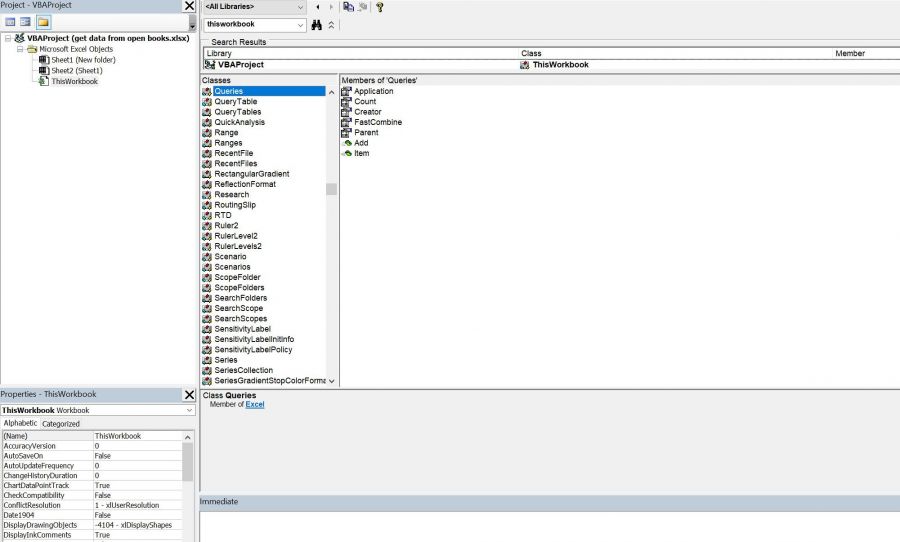Toggle Folders view in Project pane
Image resolution: width=900 pixels, height=542 pixels.
[43, 22]
